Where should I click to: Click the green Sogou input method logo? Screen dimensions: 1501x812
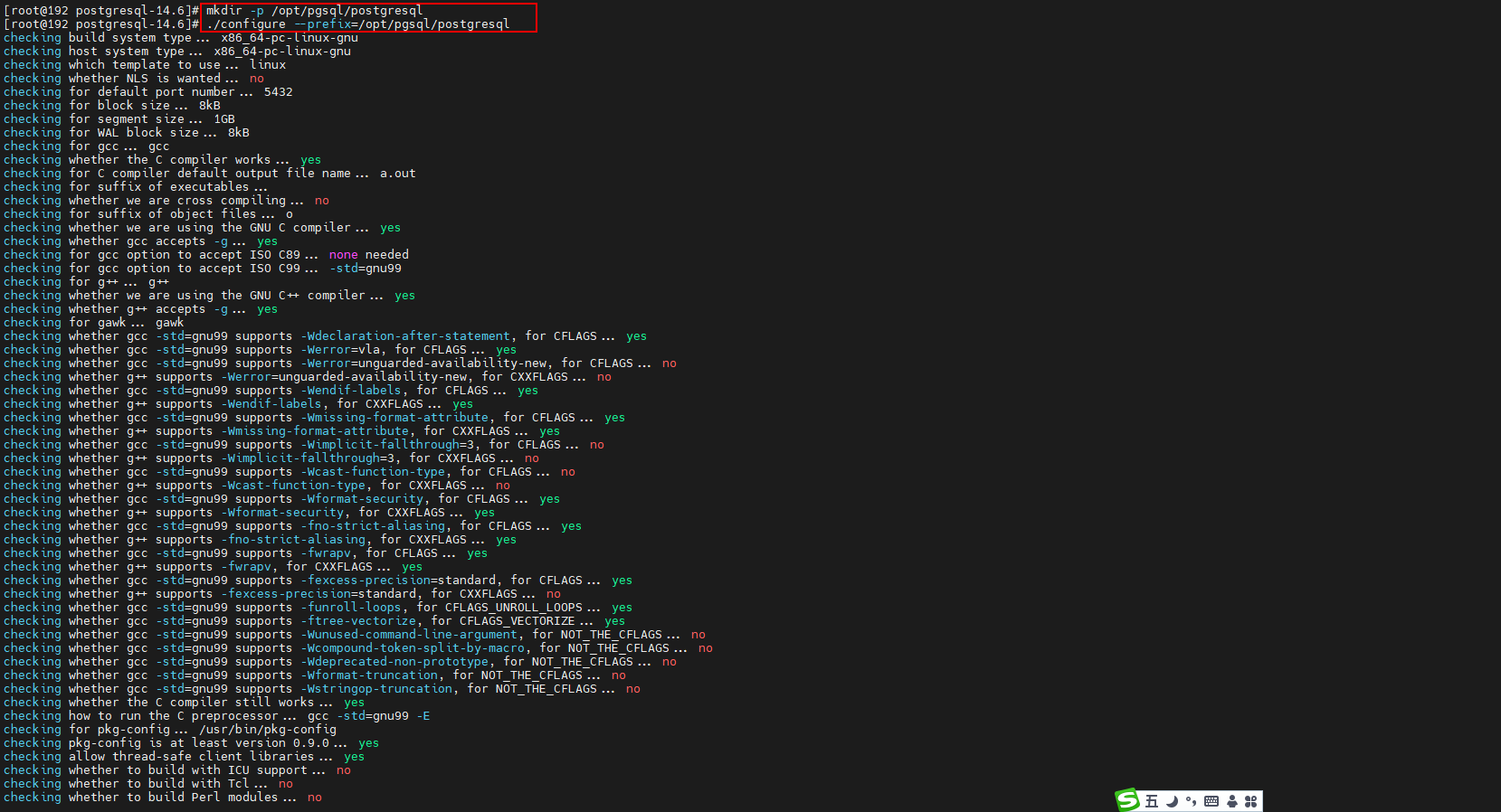click(x=1127, y=800)
